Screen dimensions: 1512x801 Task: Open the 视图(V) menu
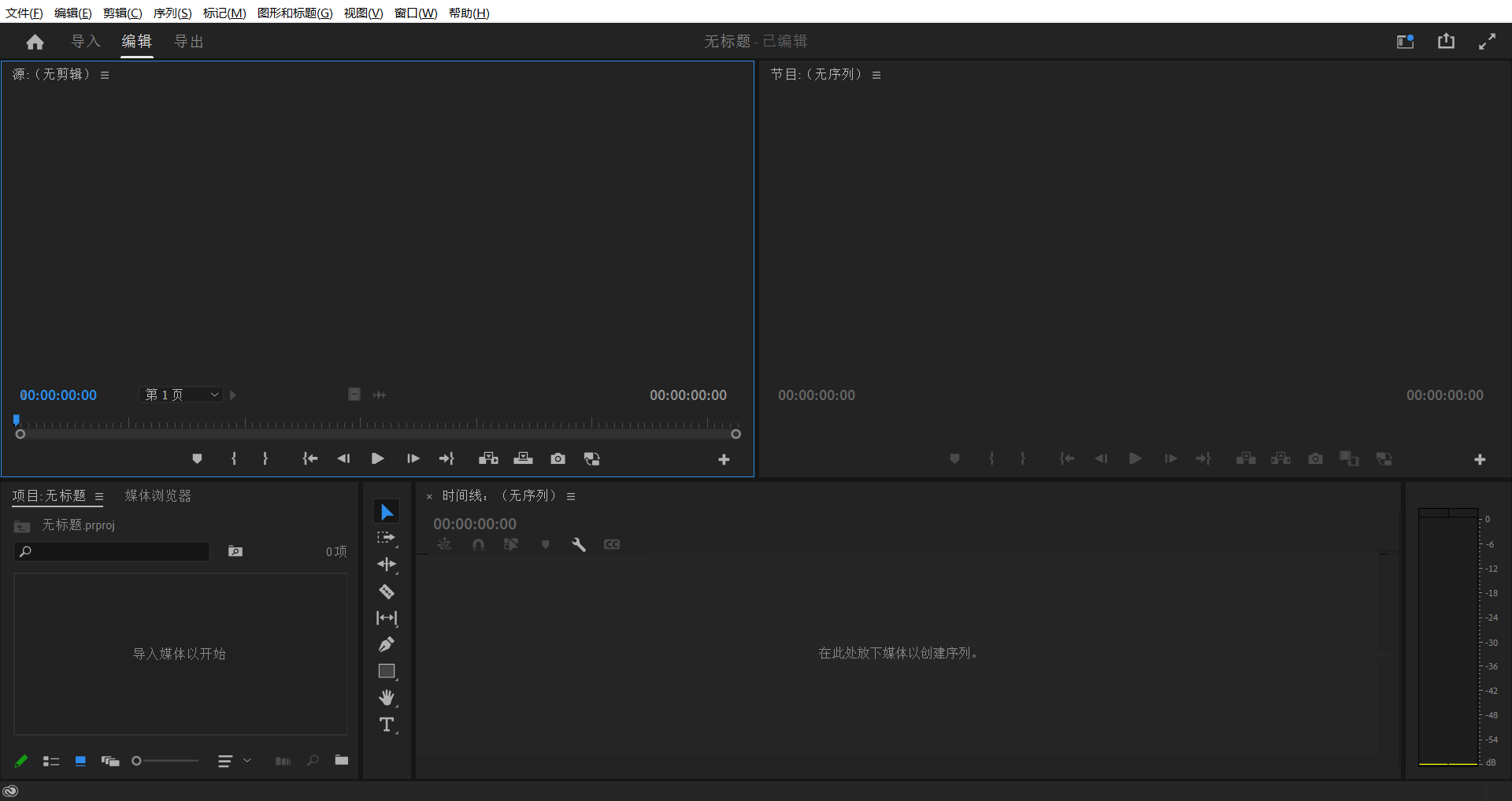click(363, 13)
